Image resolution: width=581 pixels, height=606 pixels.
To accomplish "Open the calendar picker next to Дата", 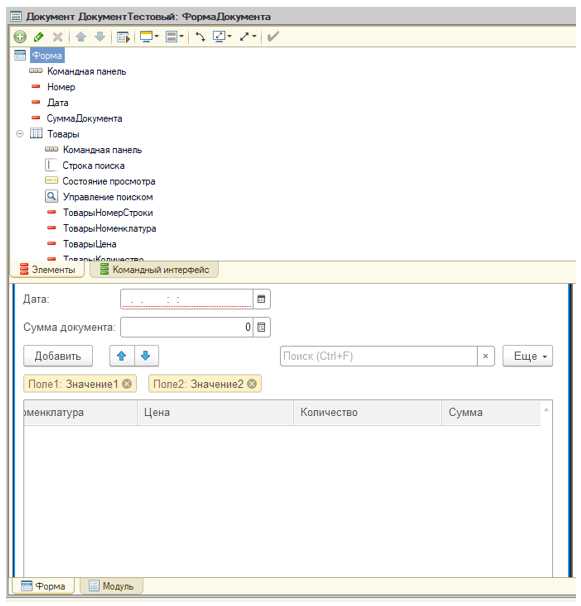I will (261, 300).
